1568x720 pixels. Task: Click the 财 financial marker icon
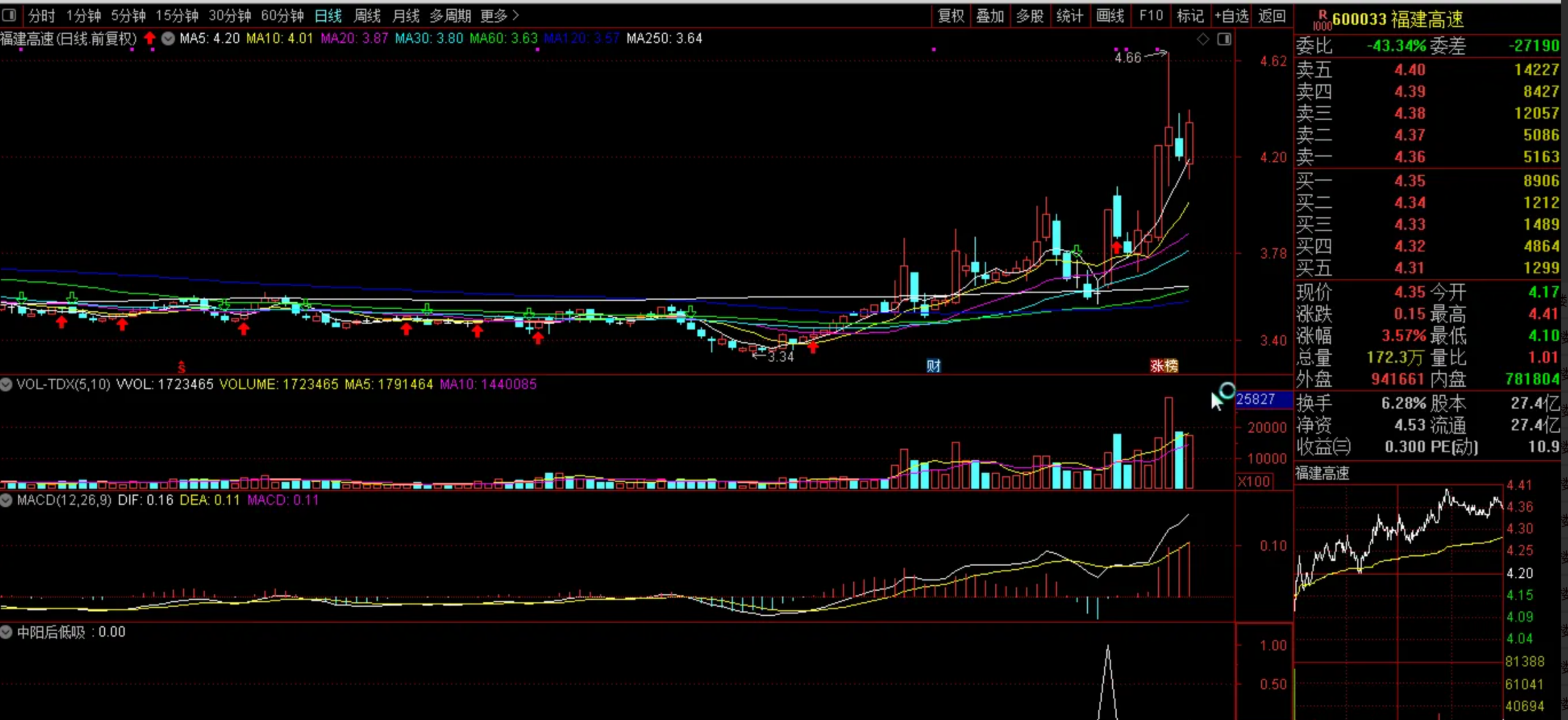click(933, 366)
